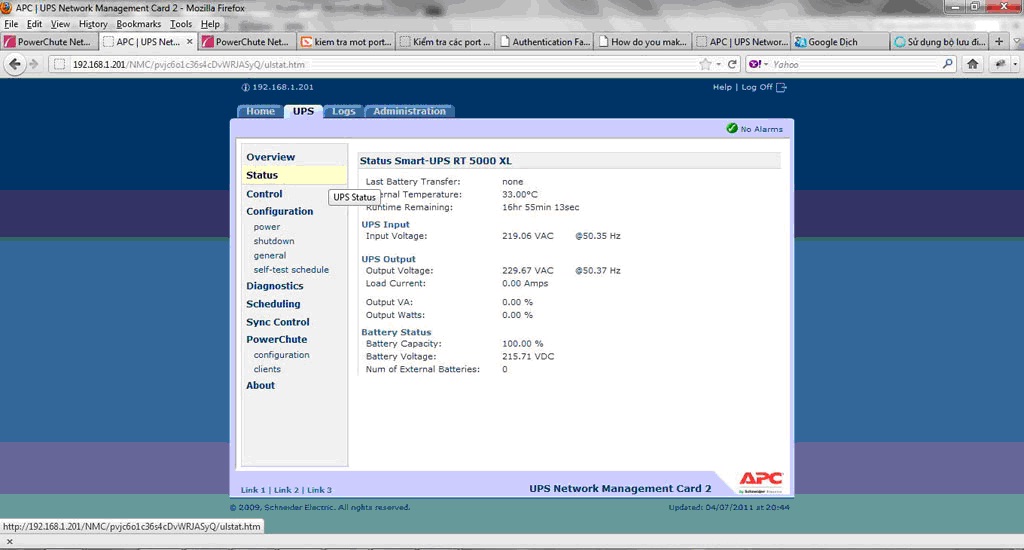This screenshot has height=550, width=1024.
Task: Click the Log Off exit icon
Action: (x=781, y=87)
